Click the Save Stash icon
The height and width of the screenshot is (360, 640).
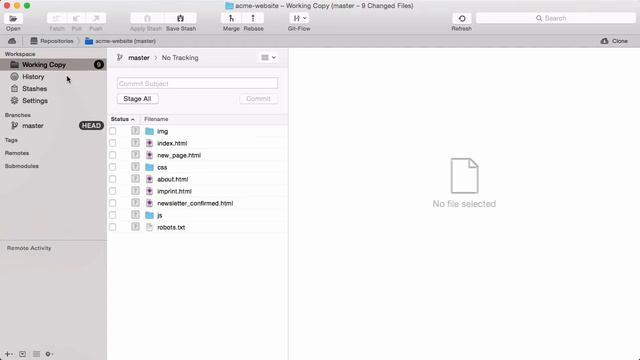[180, 18]
